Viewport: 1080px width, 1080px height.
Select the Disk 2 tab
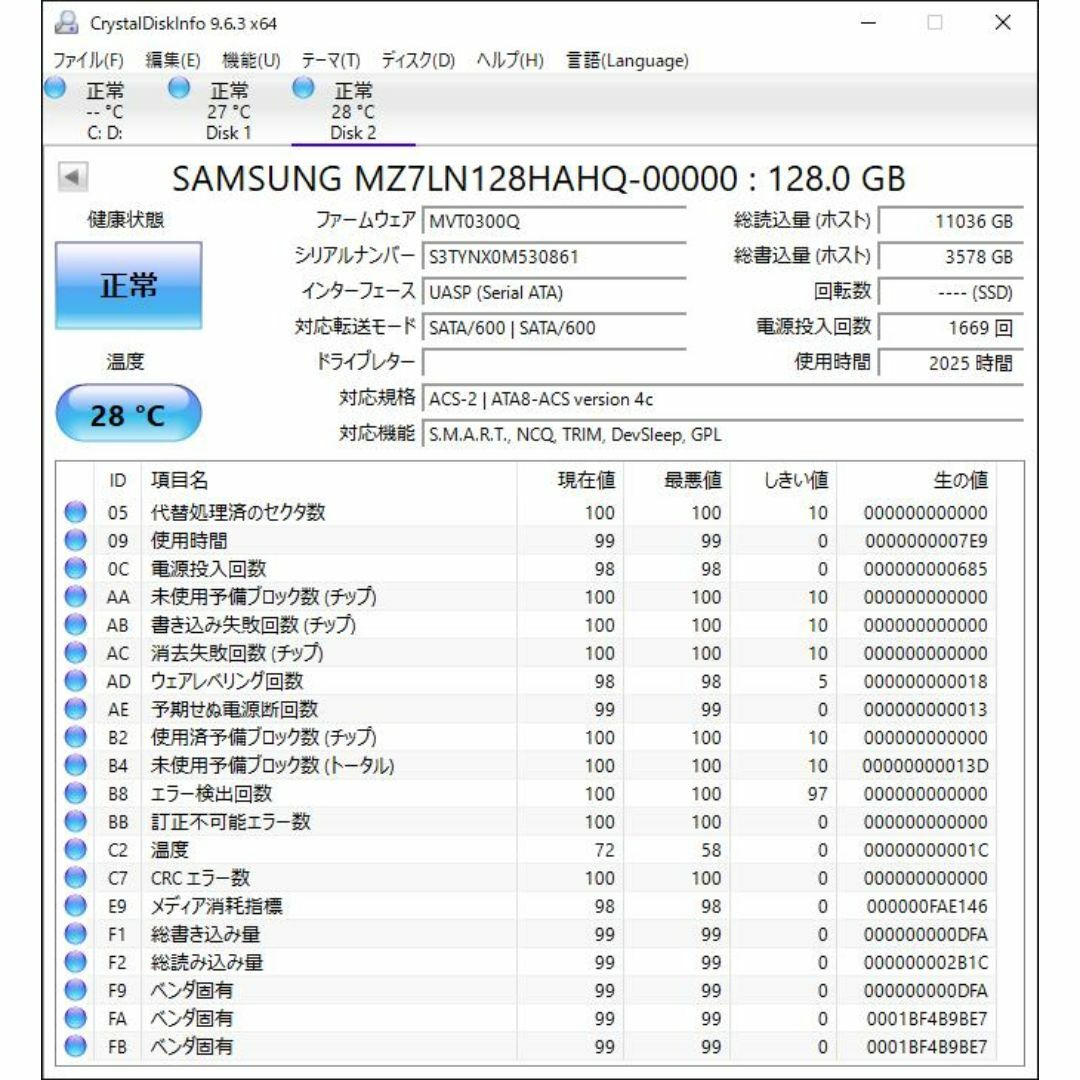click(x=353, y=110)
